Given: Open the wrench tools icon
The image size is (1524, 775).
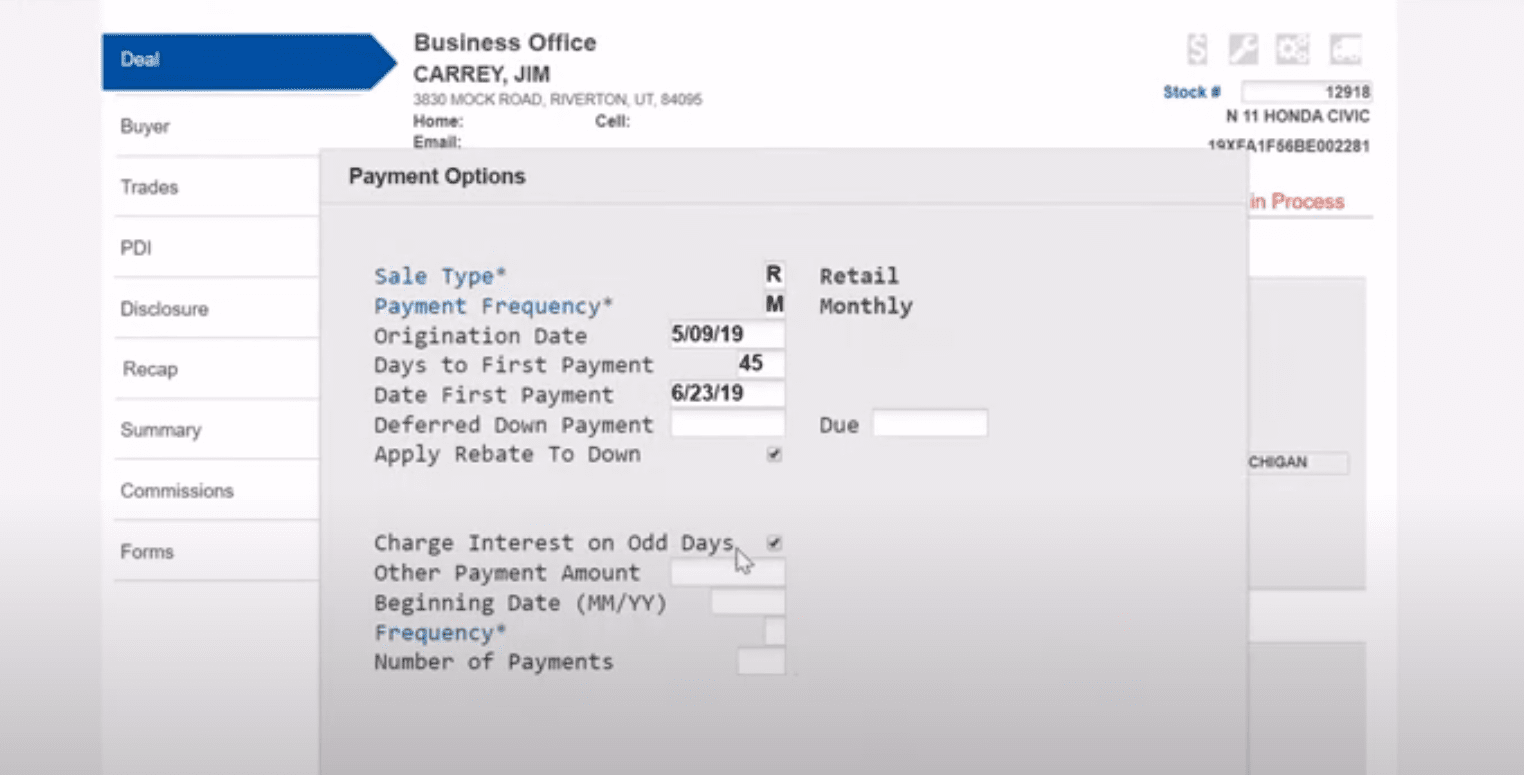Looking at the screenshot, I should pyautogui.click(x=1243, y=47).
